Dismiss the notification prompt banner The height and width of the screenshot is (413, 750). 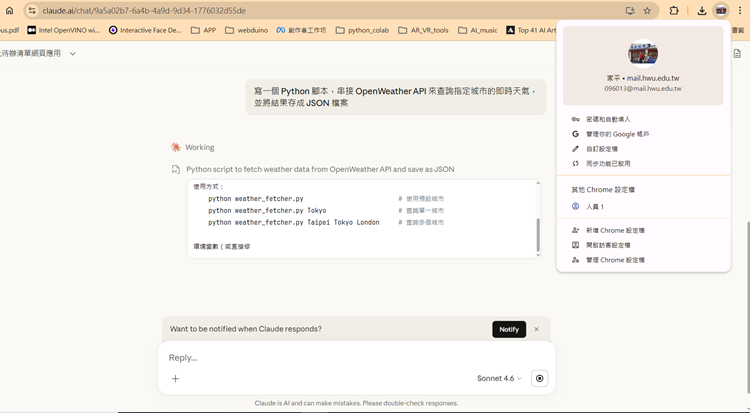[536, 329]
